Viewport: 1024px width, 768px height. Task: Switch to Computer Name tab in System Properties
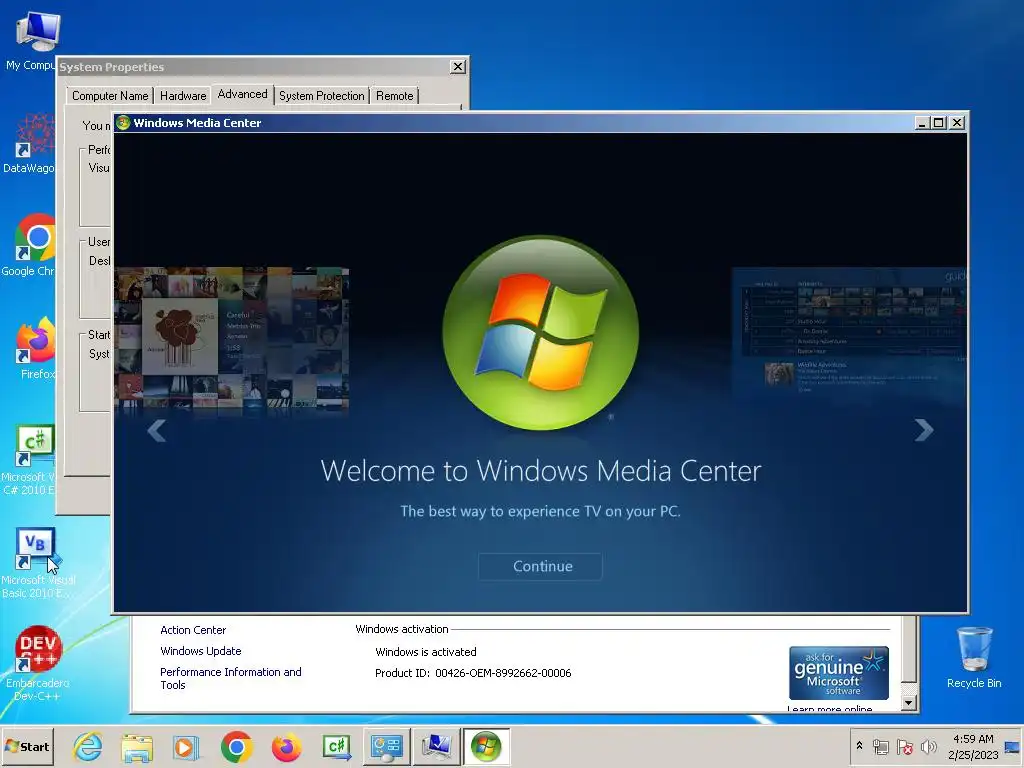coord(110,96)
